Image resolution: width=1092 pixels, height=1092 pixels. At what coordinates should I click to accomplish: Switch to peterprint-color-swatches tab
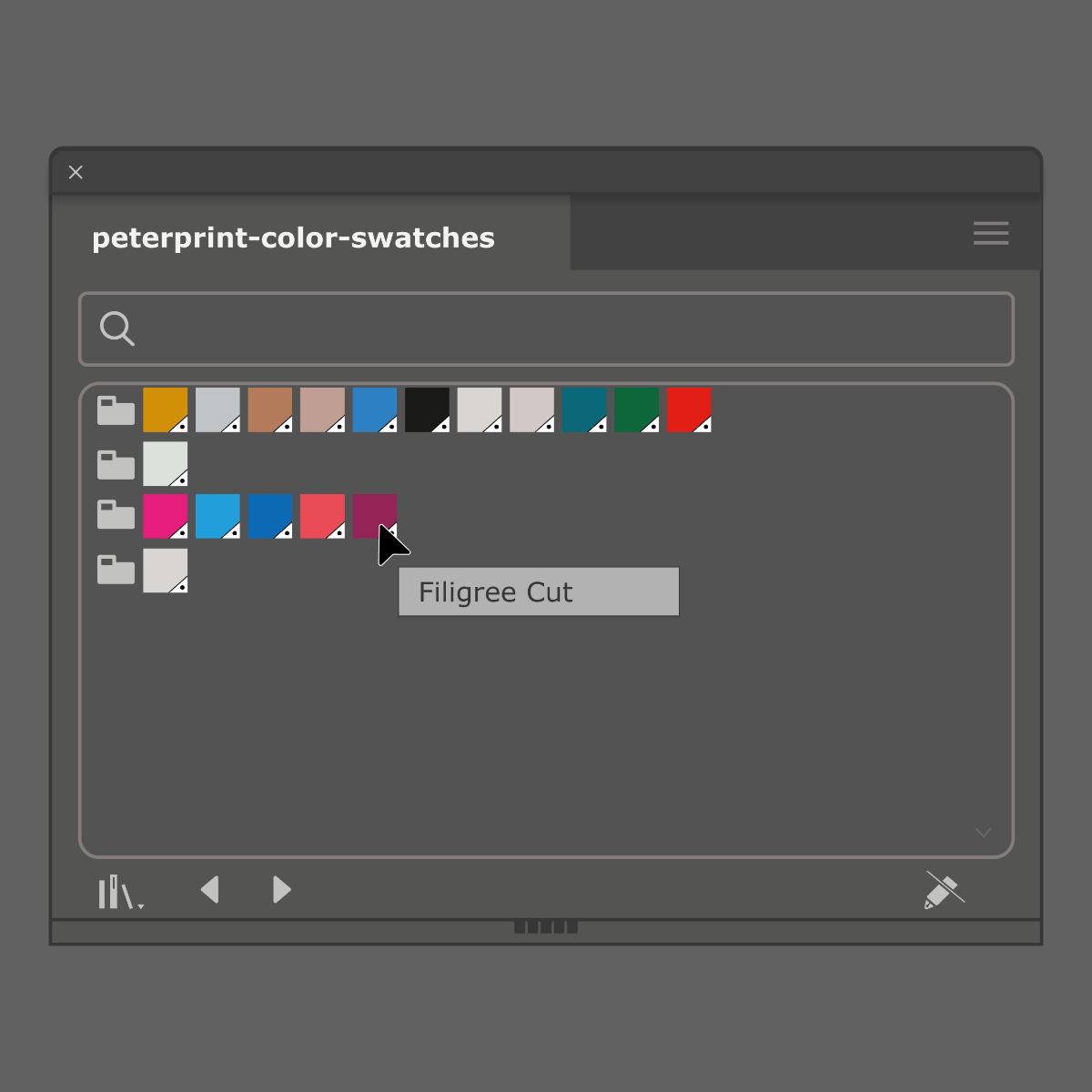click(x=293, y=238)
